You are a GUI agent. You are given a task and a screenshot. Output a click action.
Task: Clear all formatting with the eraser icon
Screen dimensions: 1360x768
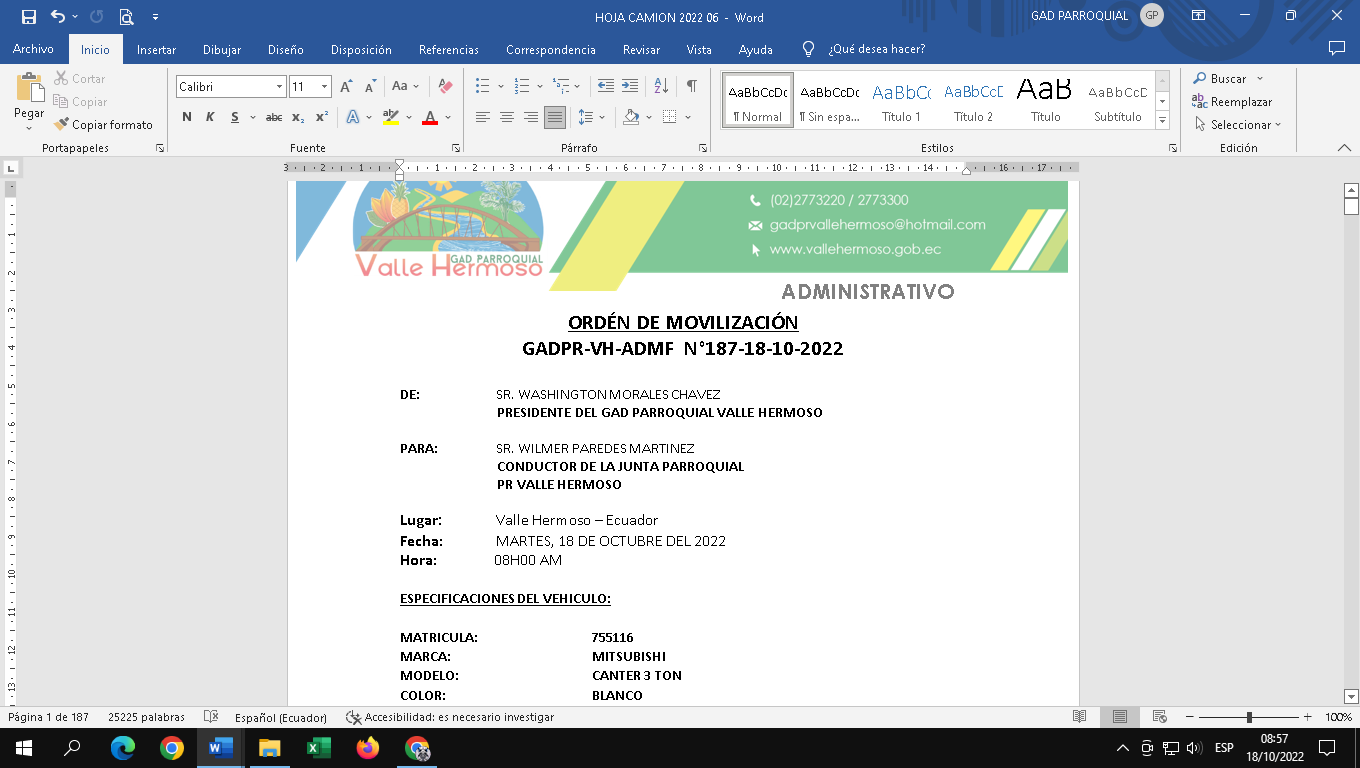[x=446, y=87]
